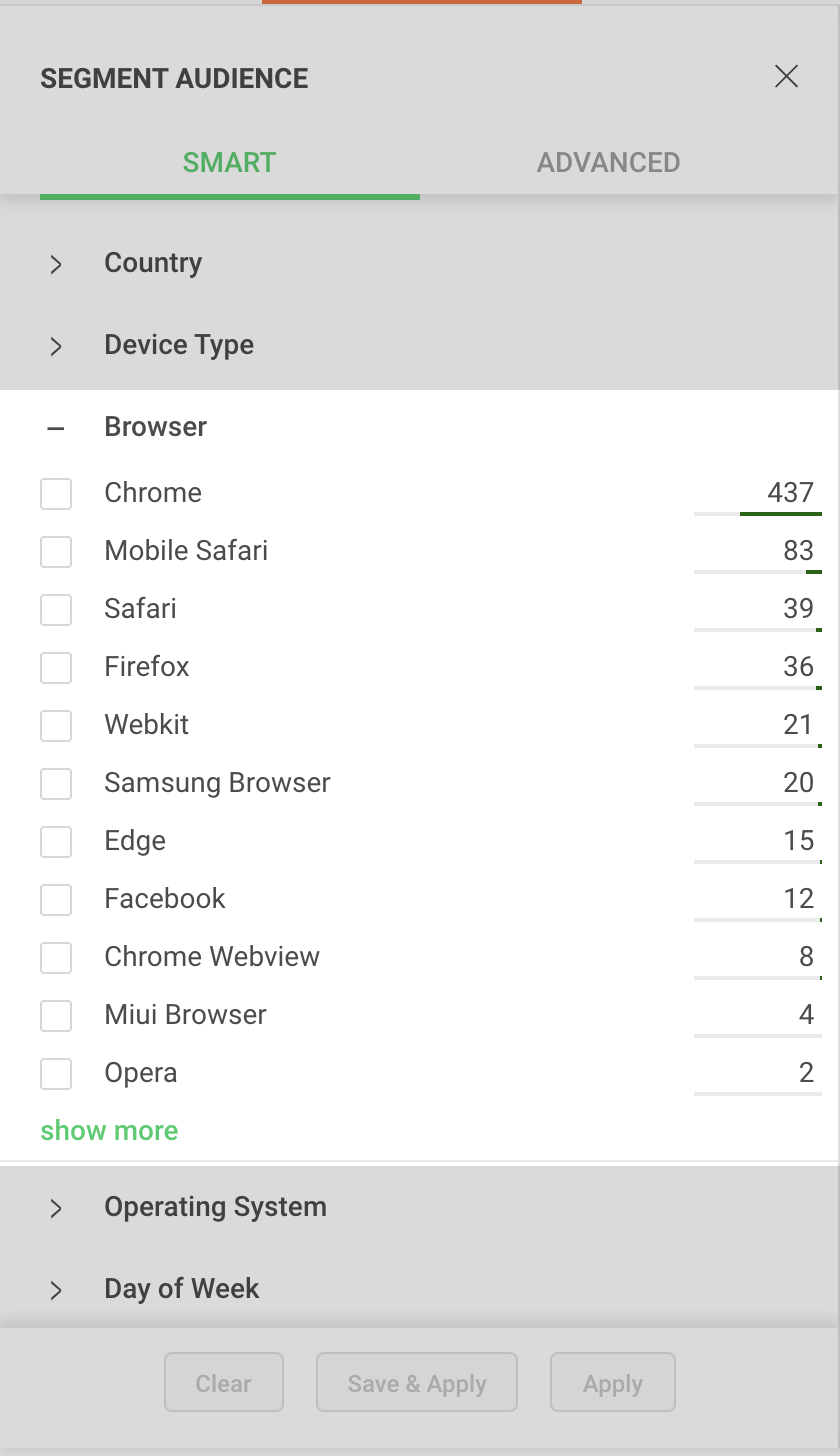The image size is (840, 1456).
Task: Select the Samsung Browser checkbox
Action: 56,783
